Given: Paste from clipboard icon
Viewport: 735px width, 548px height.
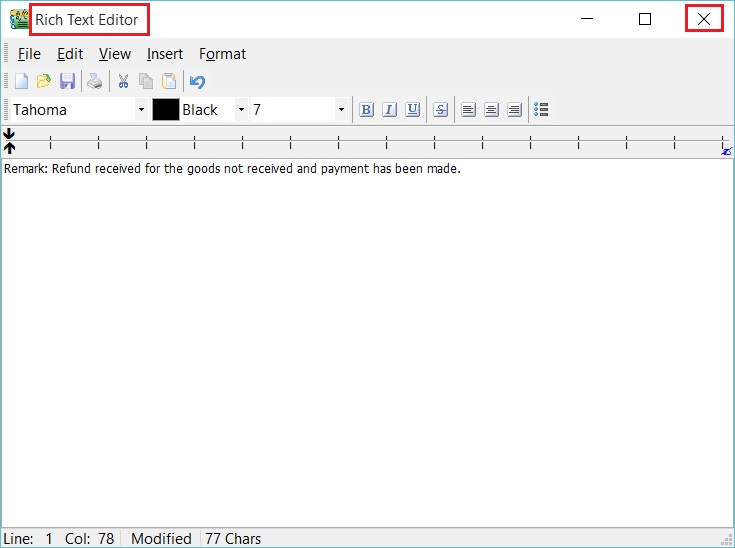Looking at the screenshot, I should [x=169, y=82].
